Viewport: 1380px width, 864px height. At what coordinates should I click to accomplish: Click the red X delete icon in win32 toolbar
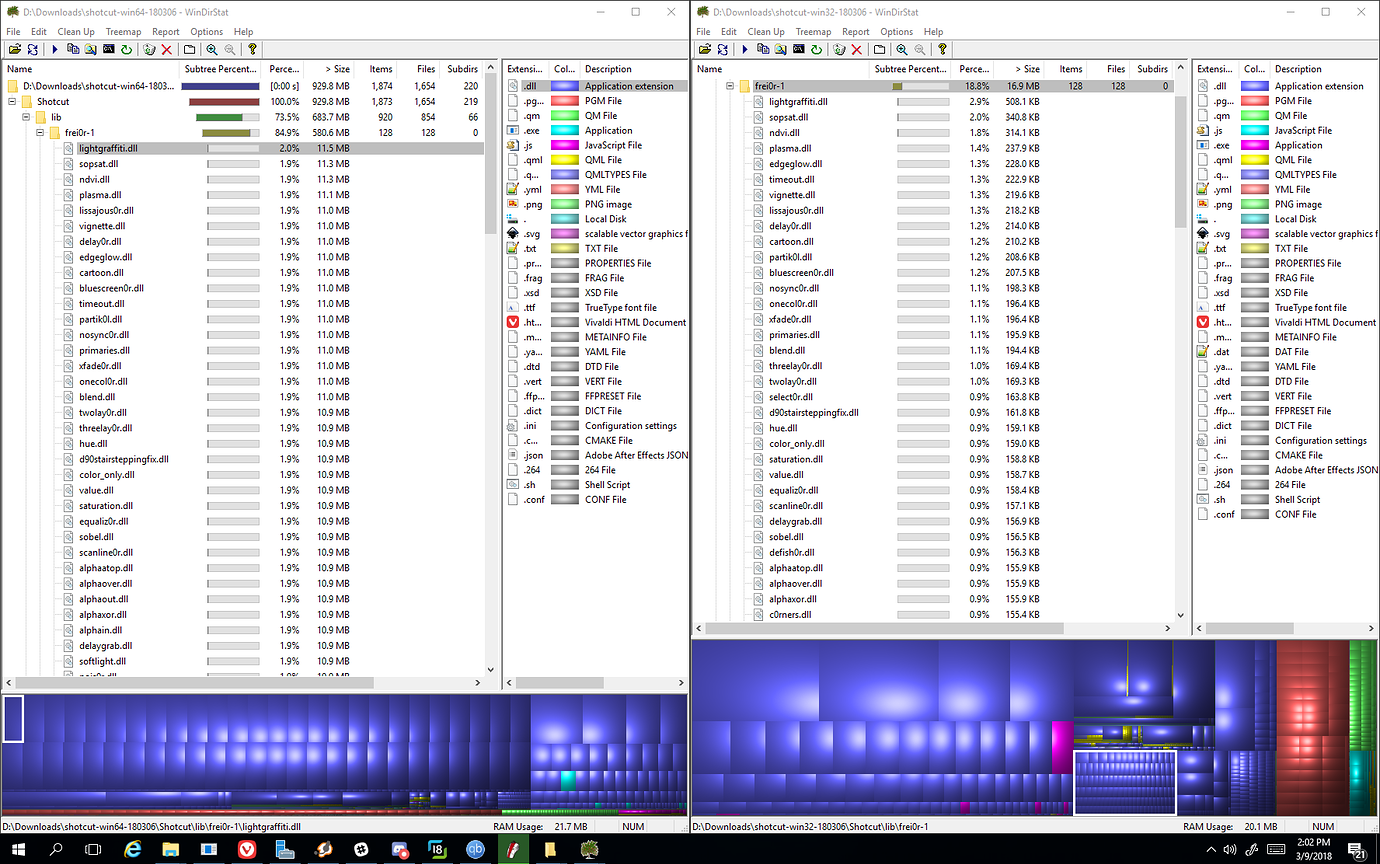[x=857, y=49]
